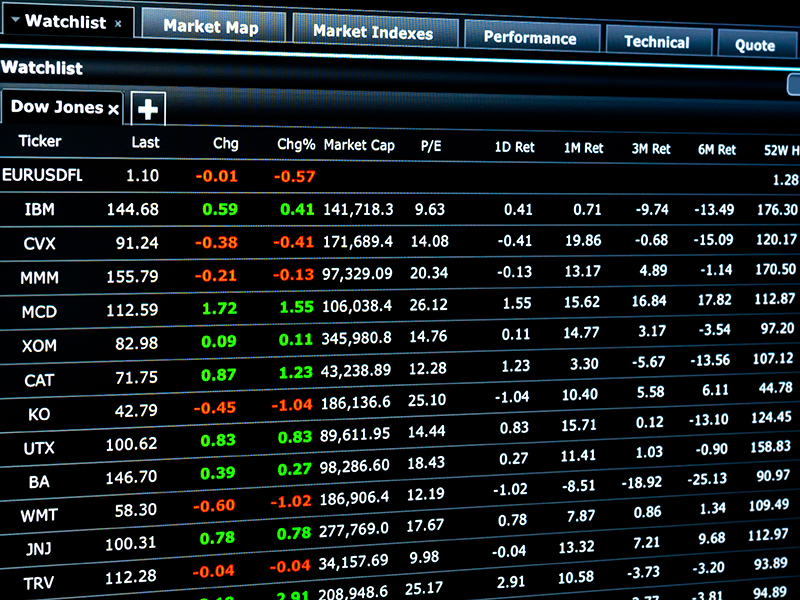Select the BA ticker
The height and width of the screenshot is (600, 800).
[39, 482]
